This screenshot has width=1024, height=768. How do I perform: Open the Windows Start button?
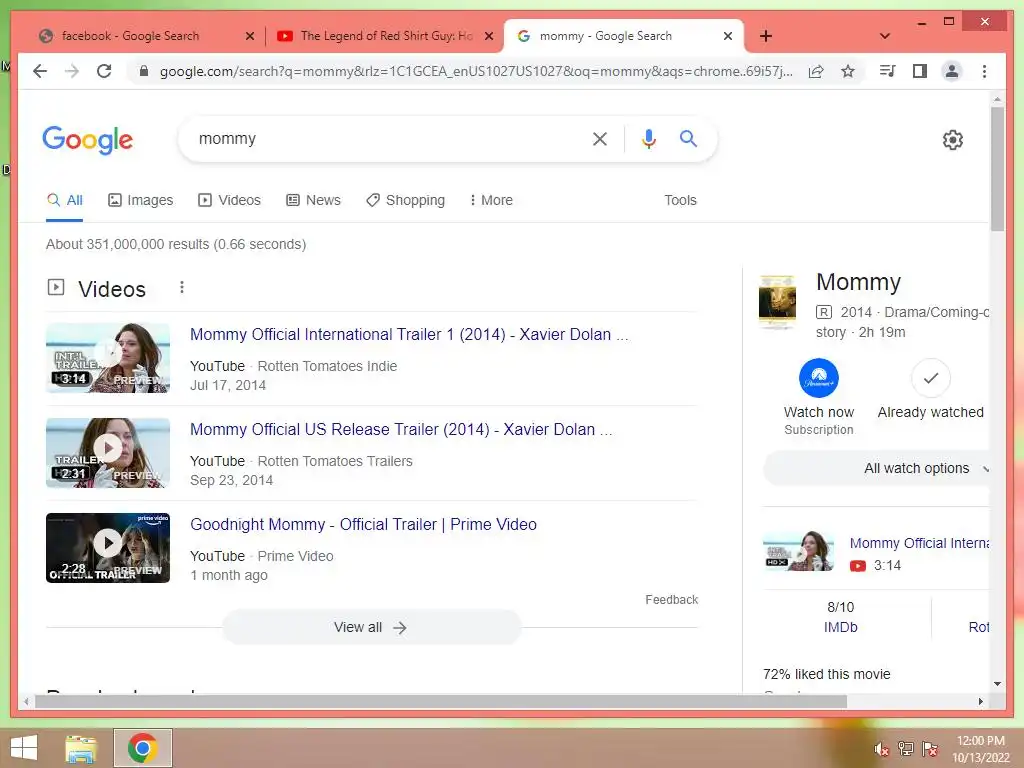click(x=24, y=748)
